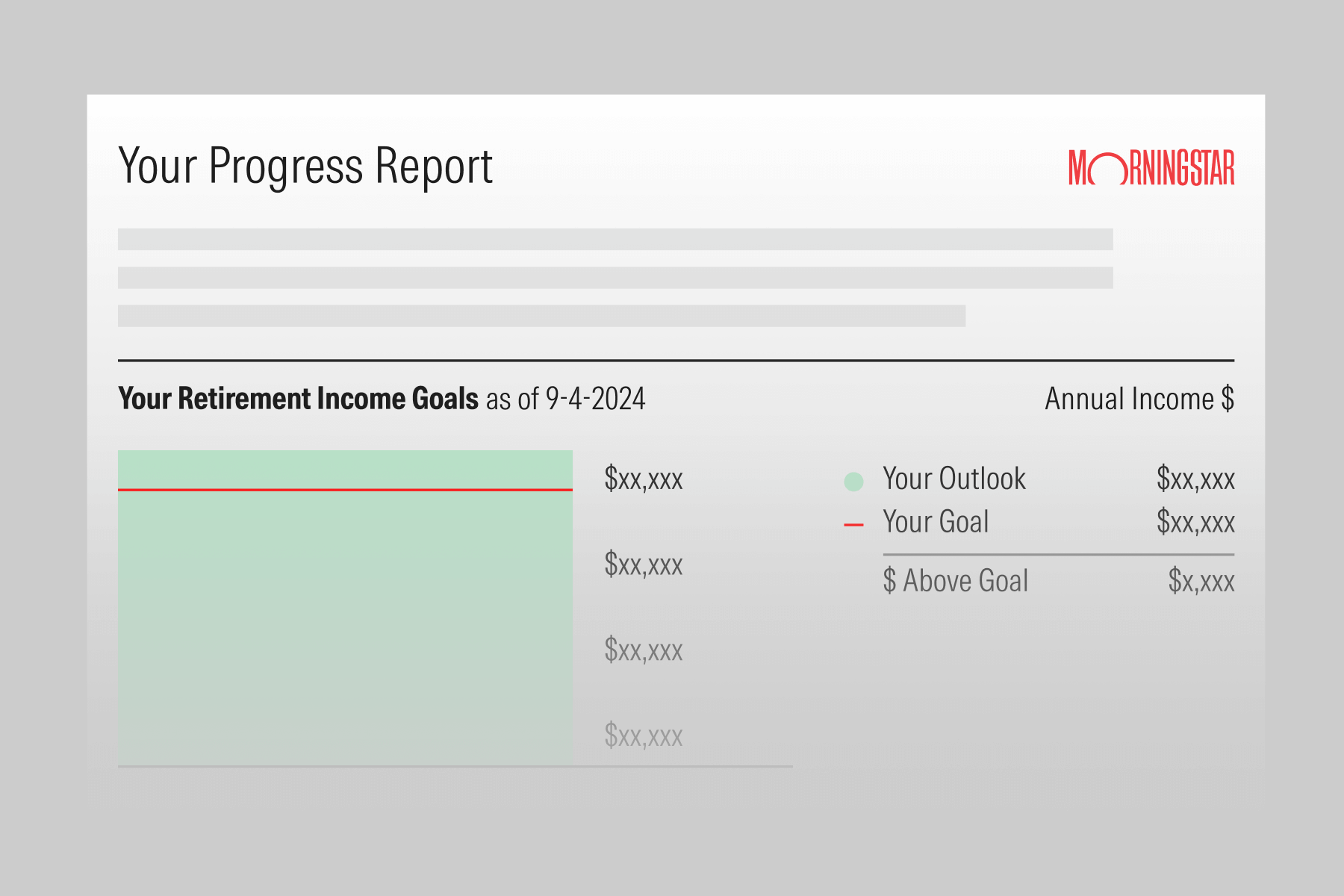Click the Above Goal $x,xxx amount

pos(1201,581)
